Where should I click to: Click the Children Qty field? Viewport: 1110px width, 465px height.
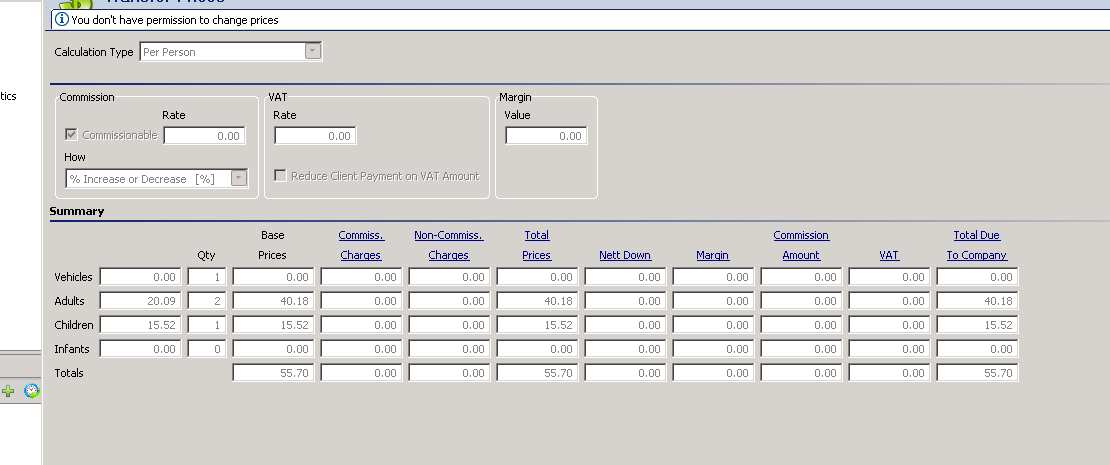click(x=207, y=325)
